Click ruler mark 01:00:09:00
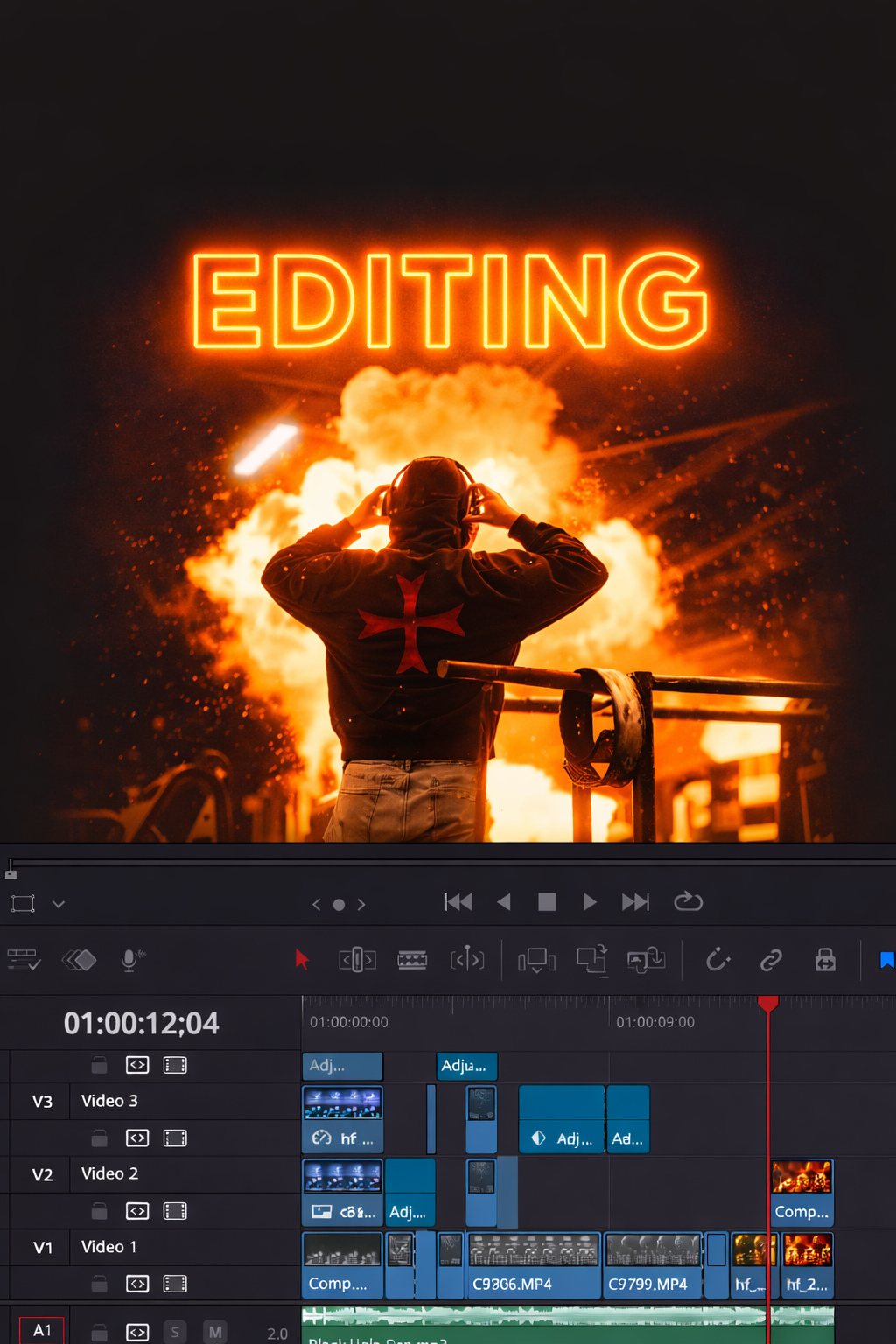896x1344 pixels. [655, 1022]
